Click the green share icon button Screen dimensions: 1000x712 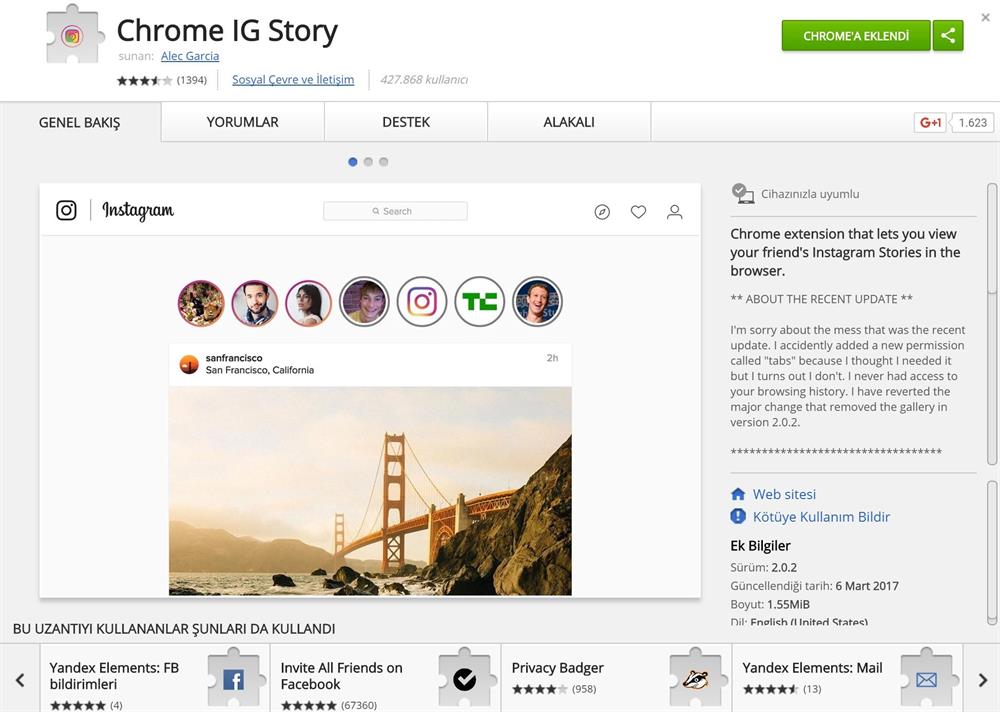(x=948, y=36)
